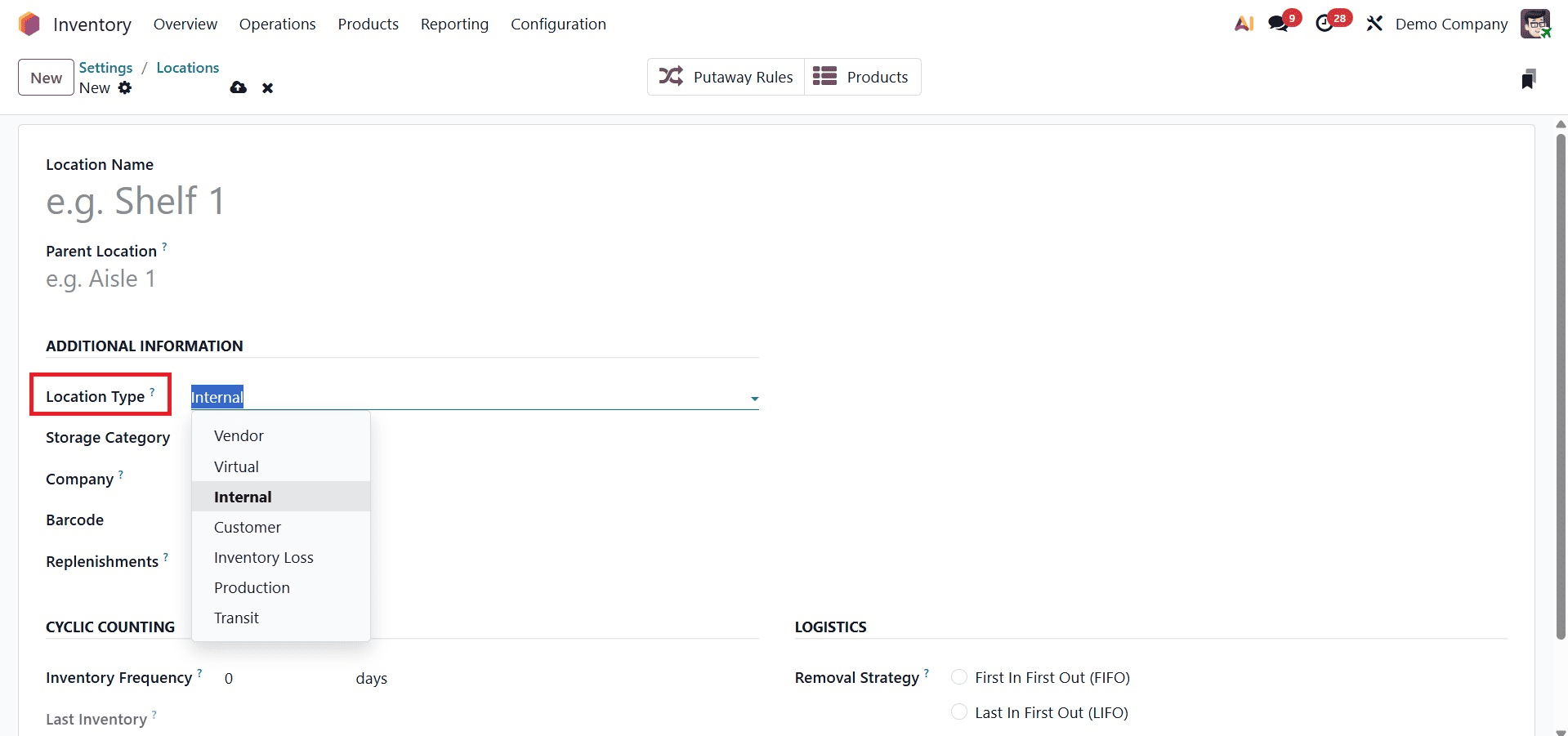Click the tools wrench icon in the top bar
1568x736 pixels.
coord(1374,24)
